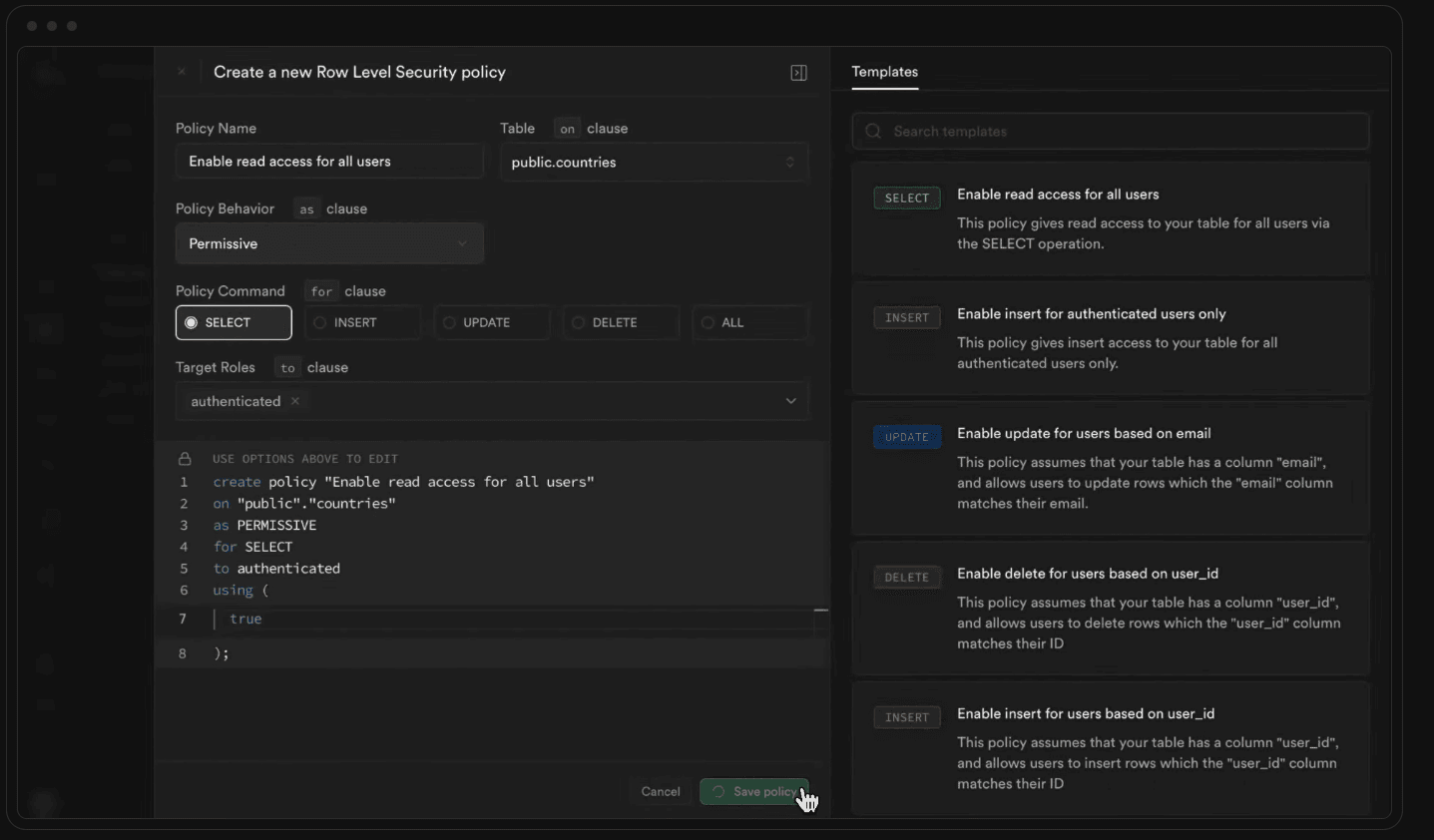Image resolution: width=1434 pixels, height=840 pixels.
Task: Click the UPDATE badge on email template
Action: coord(906,437)
